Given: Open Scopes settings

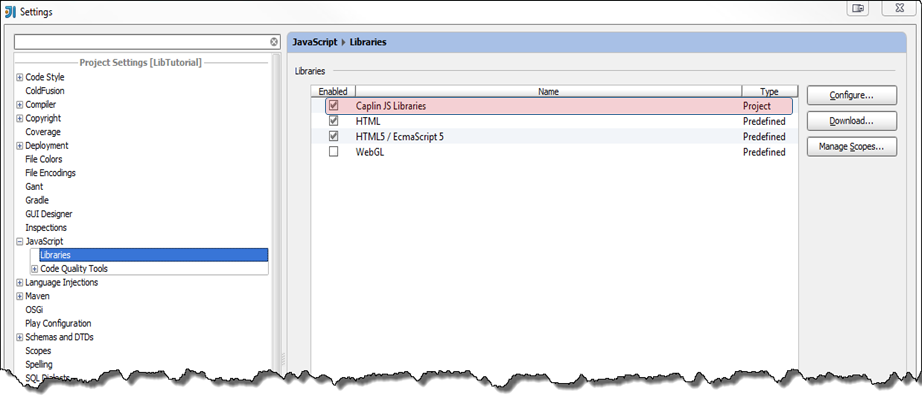Looking at the screenshot, I should 38,351.
